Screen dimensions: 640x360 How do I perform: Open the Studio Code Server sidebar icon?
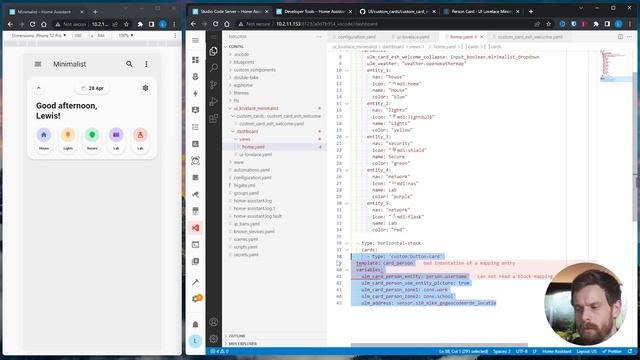[196, 228]
